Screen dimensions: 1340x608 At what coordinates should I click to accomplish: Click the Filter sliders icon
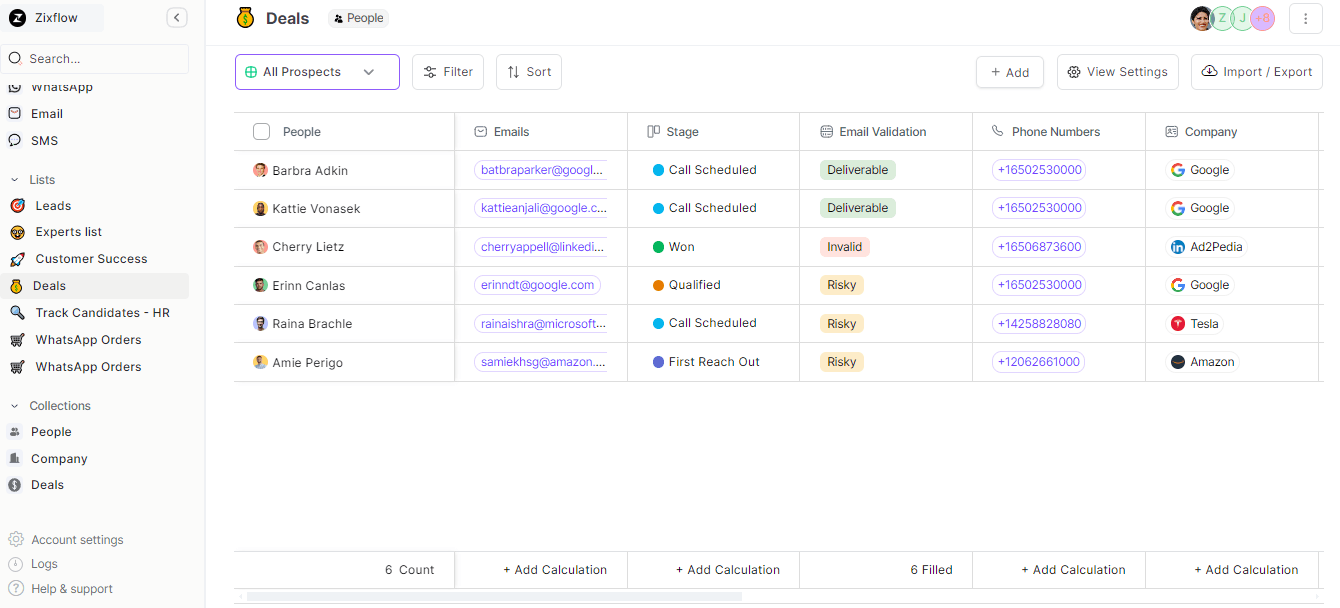(x=430, y=72)
